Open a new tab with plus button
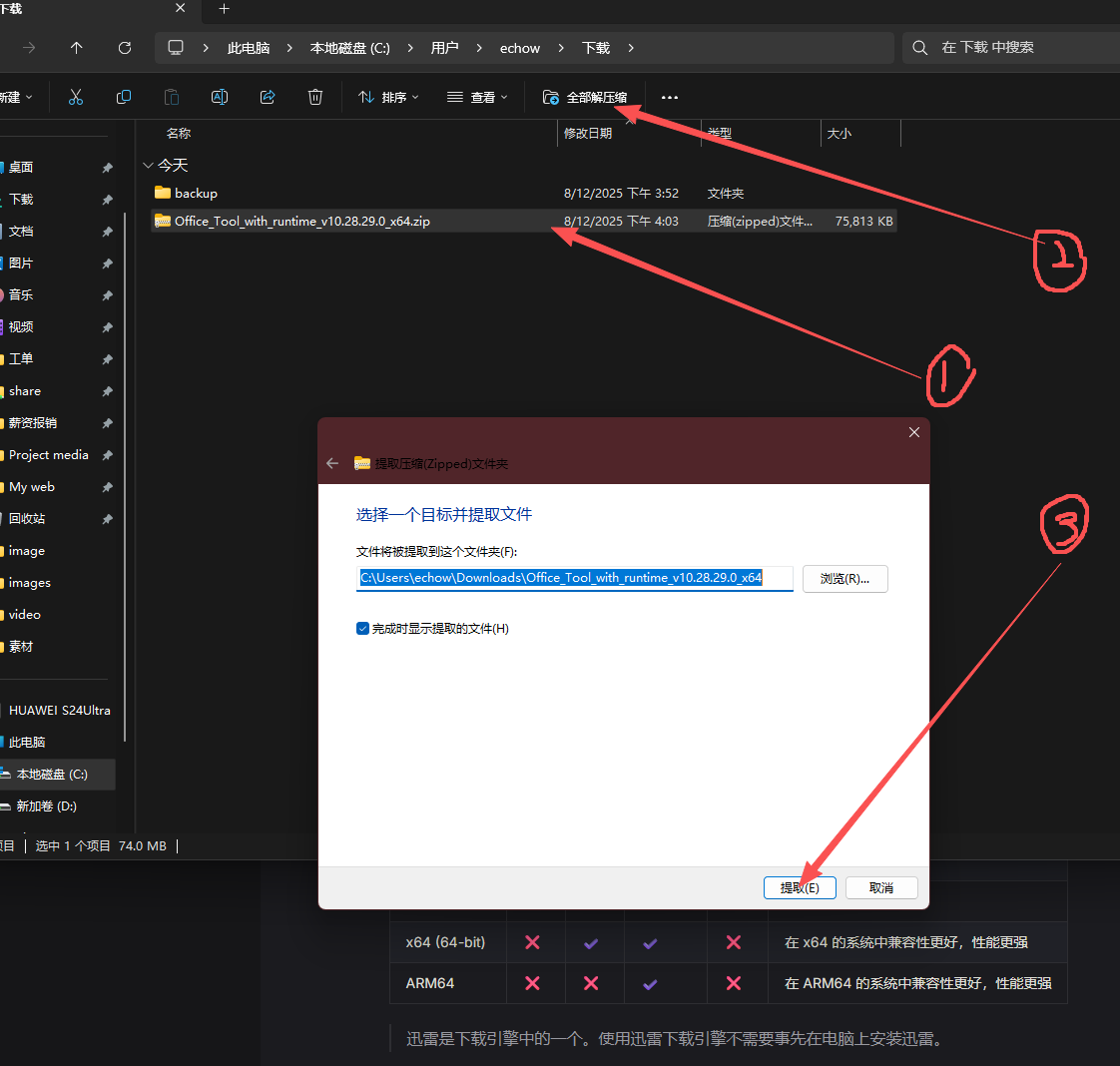Screen dimensions: 1120x1066 (x=225, y=9)
